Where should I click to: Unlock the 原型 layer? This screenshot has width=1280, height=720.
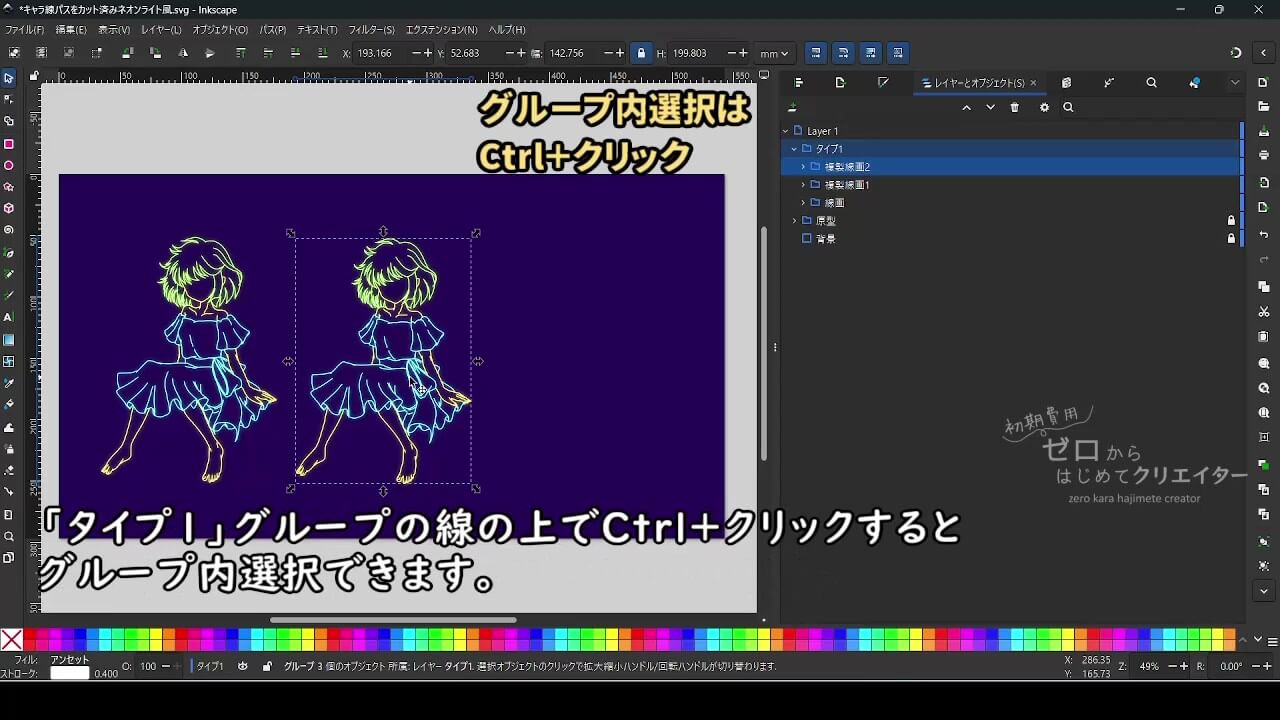tap(1231, 220)
